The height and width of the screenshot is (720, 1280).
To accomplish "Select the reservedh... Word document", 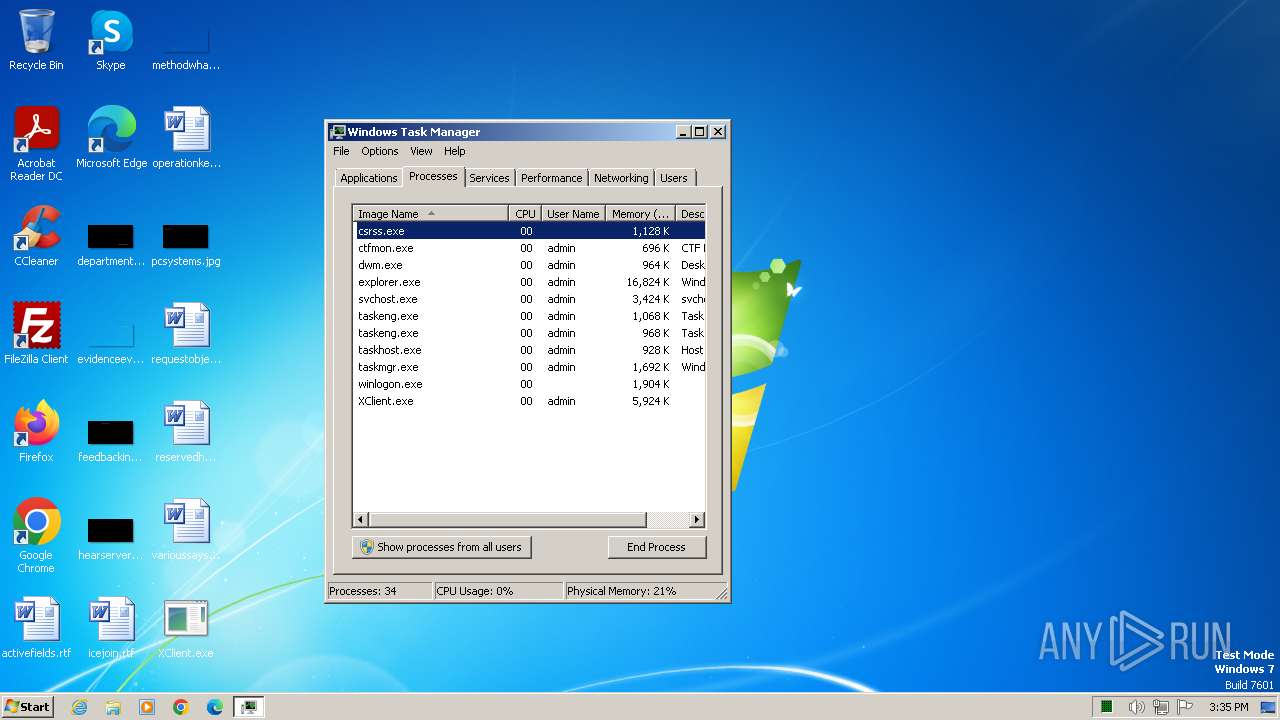I will 186,432.
